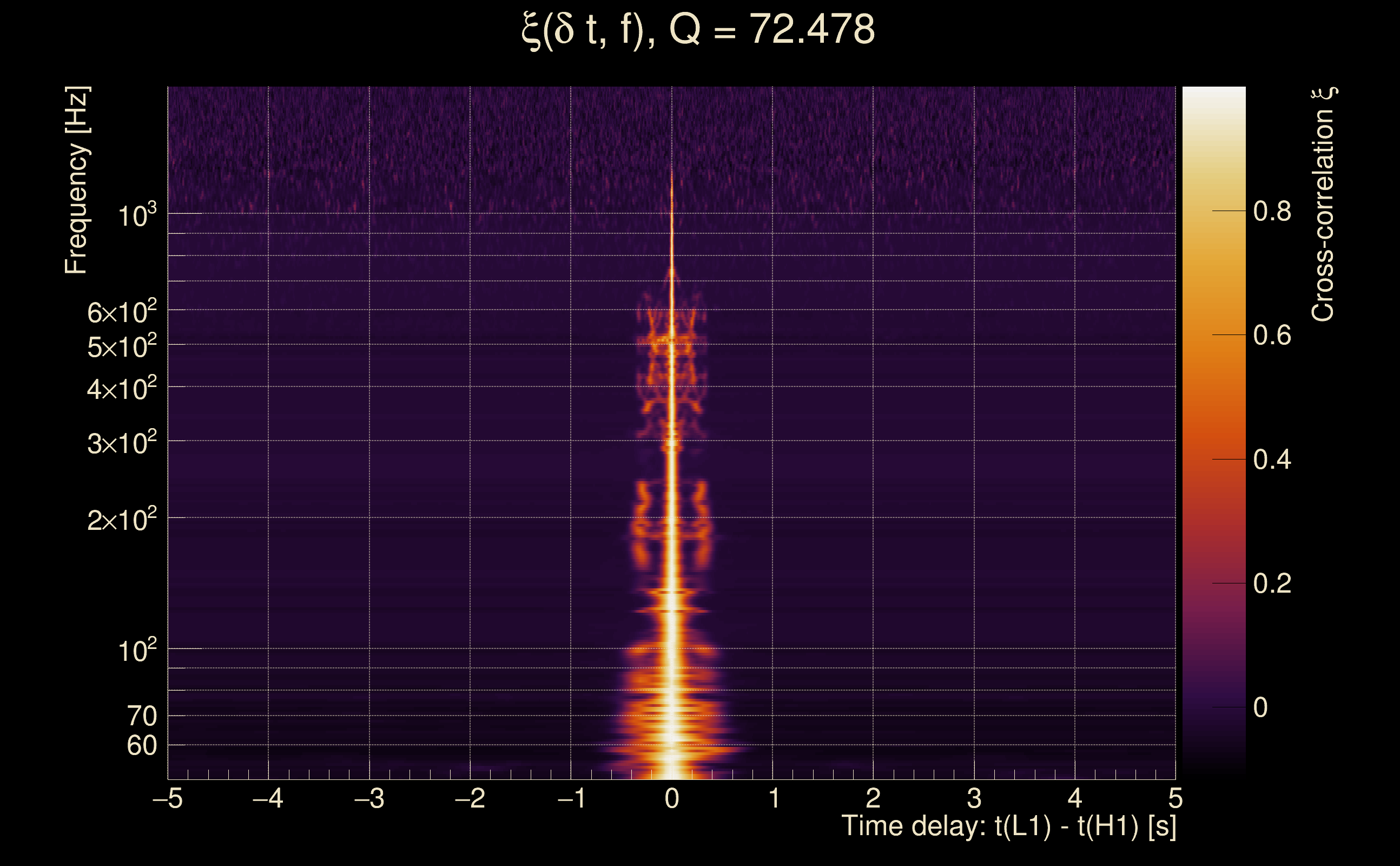Image resolution: width=1400 pixels, height=866 pixels.
Task: Click the Cross-correlation ξ colorbar label
Action: point(1323,204)
